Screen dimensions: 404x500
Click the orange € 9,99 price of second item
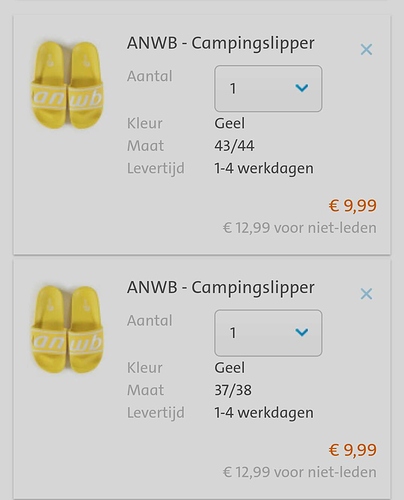tap(353, 450)
